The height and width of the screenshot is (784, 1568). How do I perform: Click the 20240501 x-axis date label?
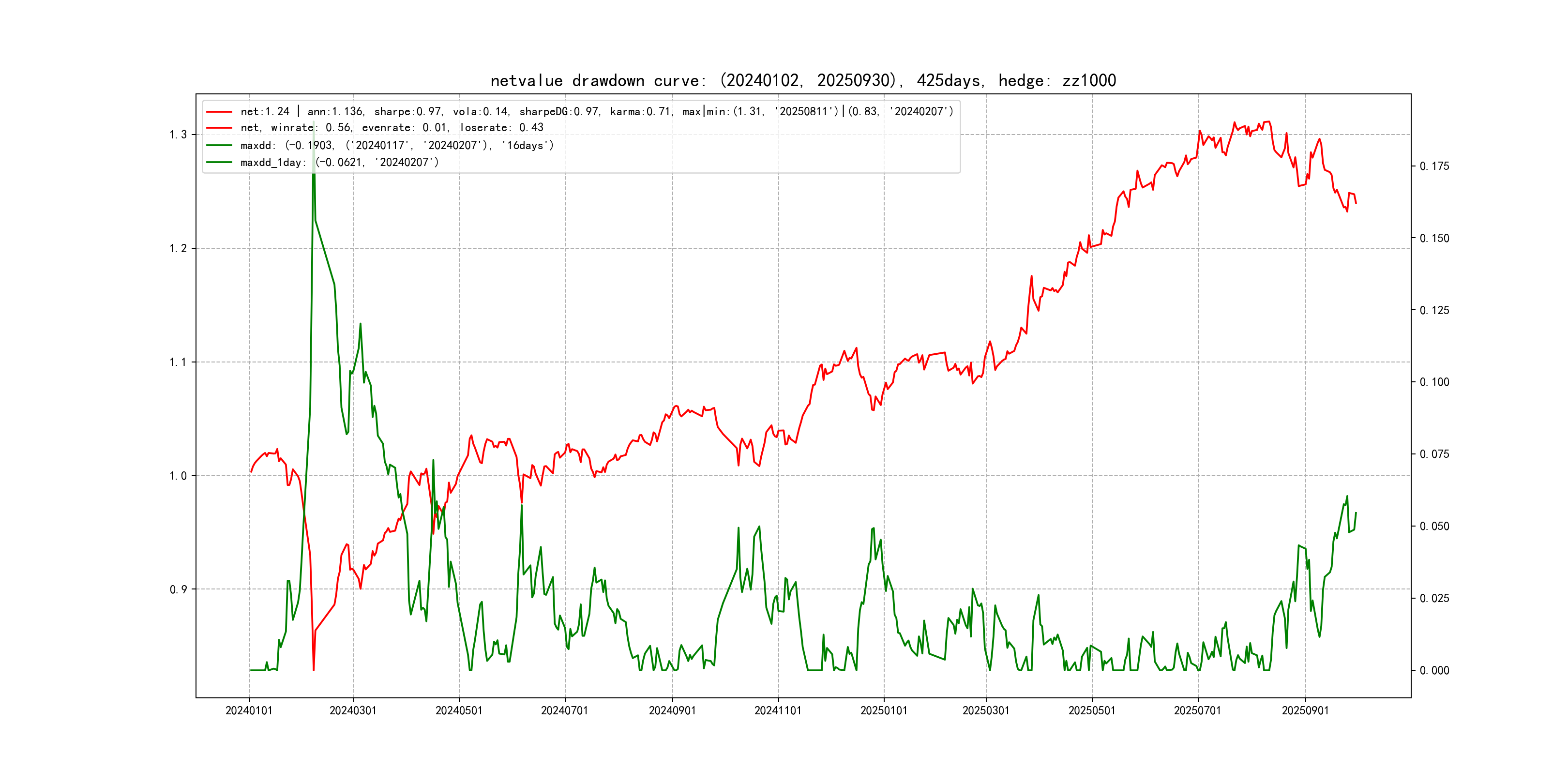pos(459,710)
